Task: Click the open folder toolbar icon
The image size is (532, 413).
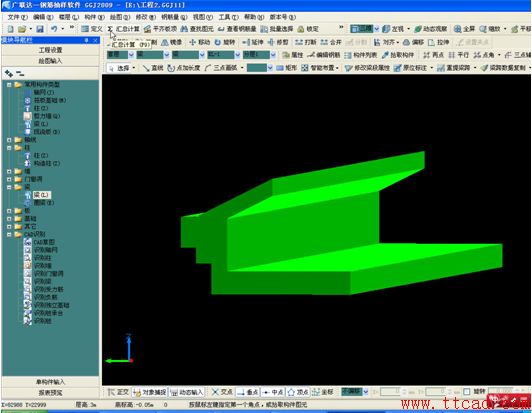Action: coord(22,29)
